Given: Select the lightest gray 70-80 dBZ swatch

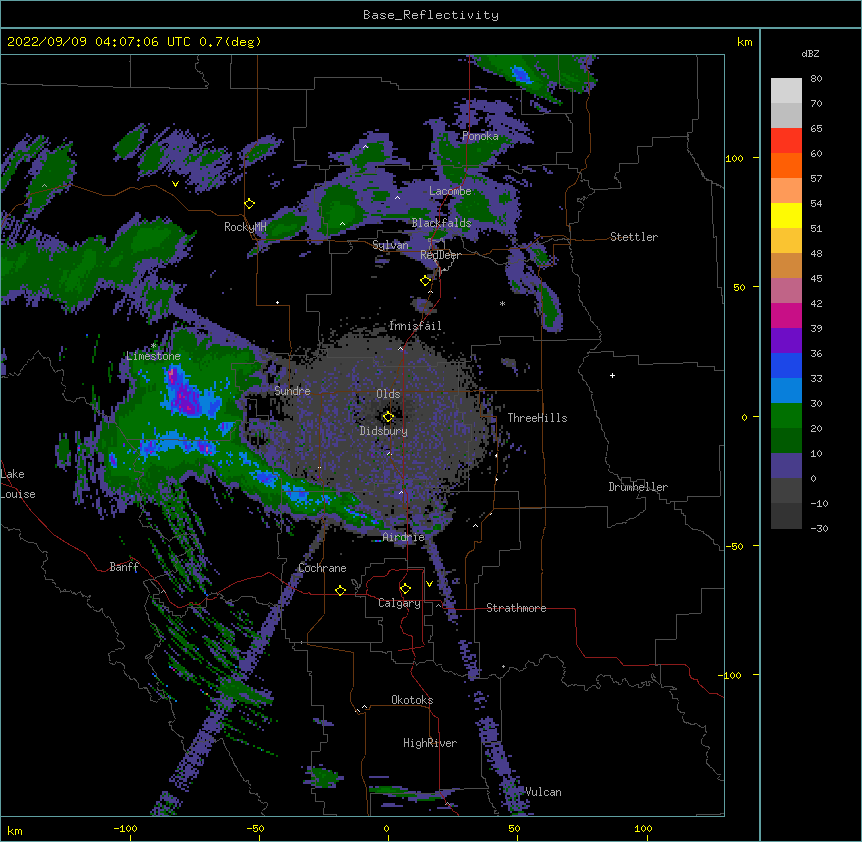Looking at the screenshot, I should (x=786, y=91).
